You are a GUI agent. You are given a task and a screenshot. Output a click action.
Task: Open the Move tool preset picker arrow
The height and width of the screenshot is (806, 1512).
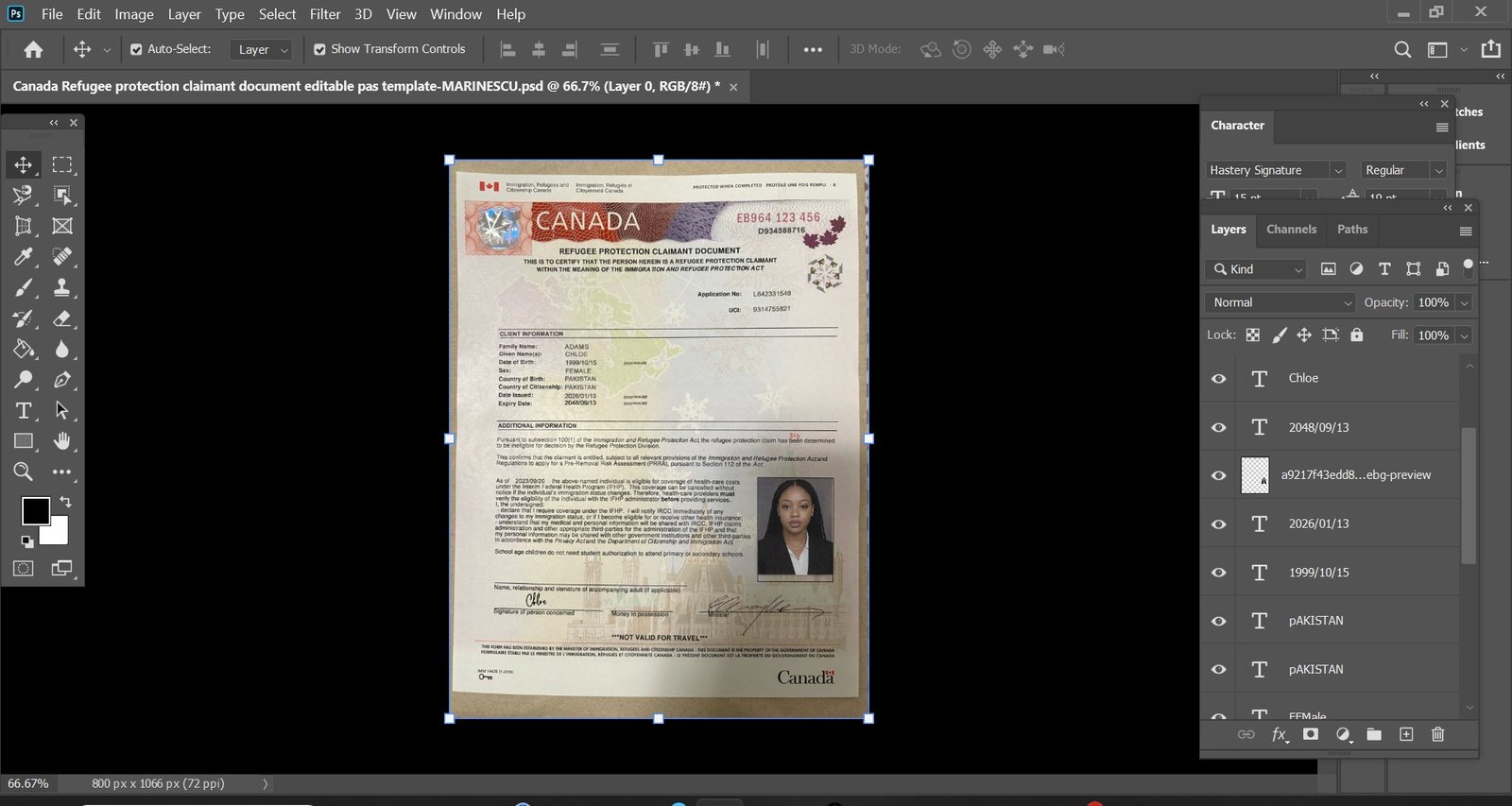point(107,49)
